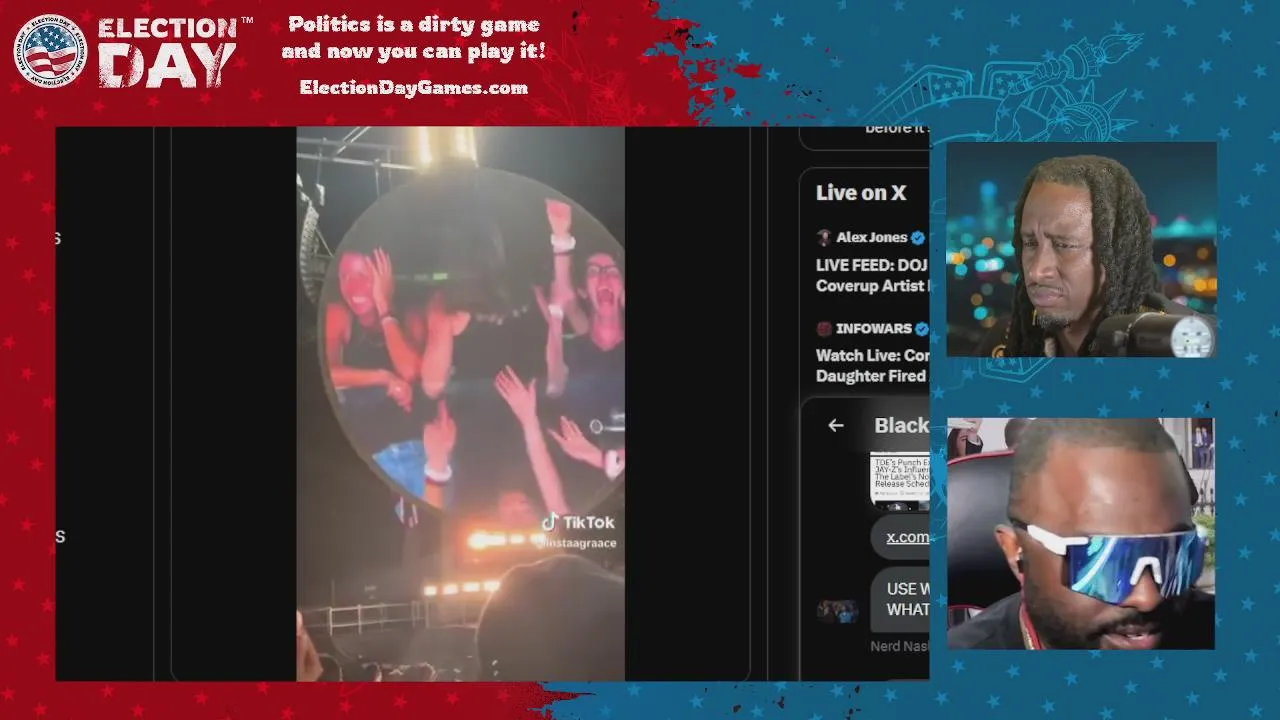Open INFOWARS account name

tap(874, 328)
